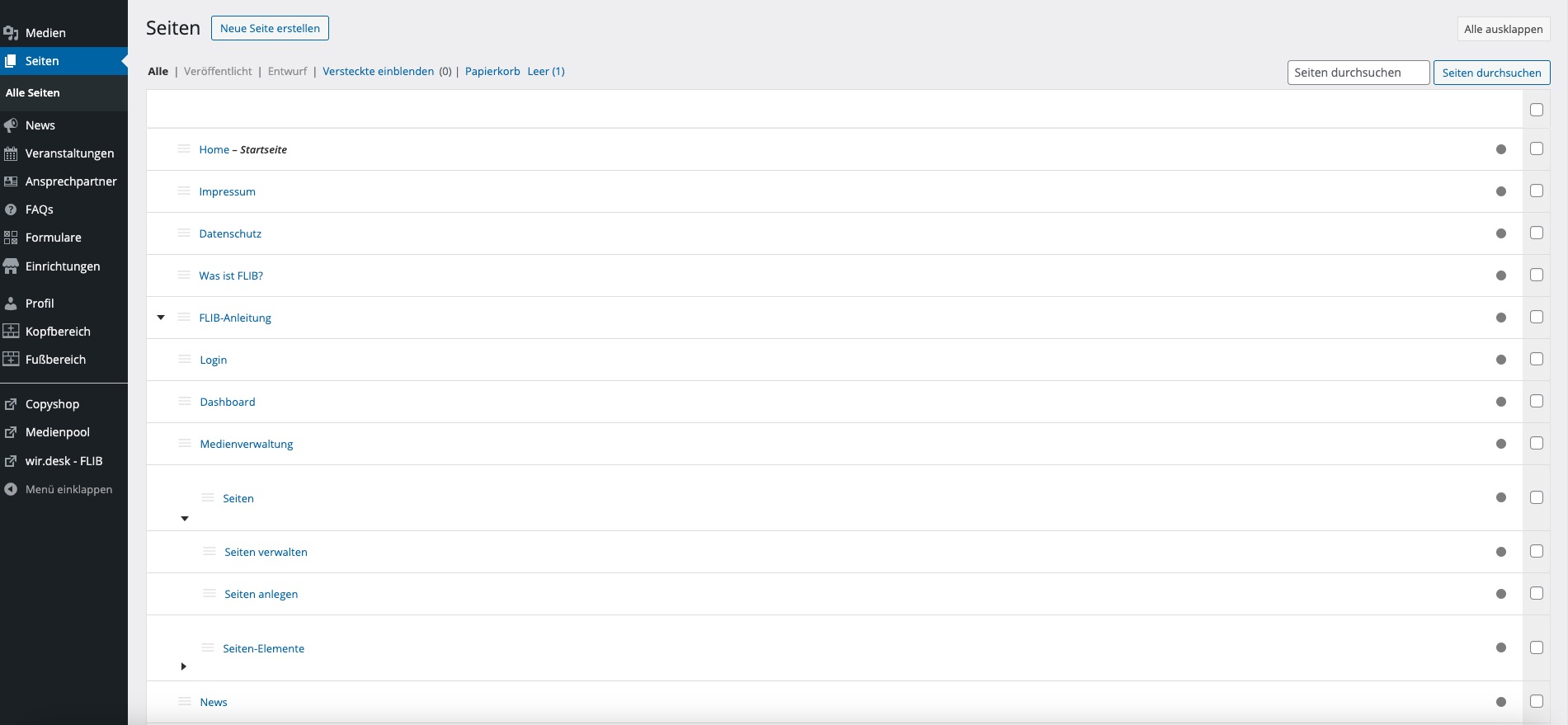Click the Medien icon in sidebar
The image size is (1568, 725).
click(11, 33)
